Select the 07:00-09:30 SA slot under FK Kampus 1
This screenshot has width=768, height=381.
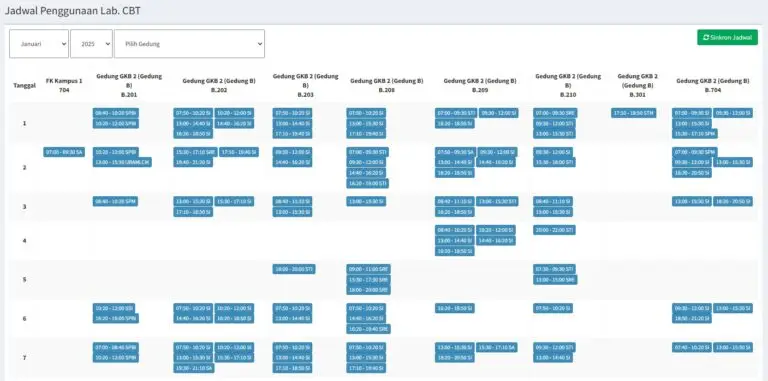[x=64, y=152]
